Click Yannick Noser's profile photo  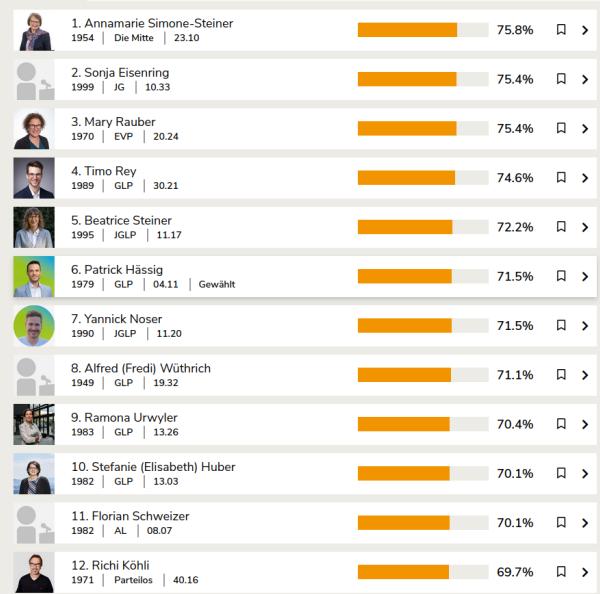[34, 326]
